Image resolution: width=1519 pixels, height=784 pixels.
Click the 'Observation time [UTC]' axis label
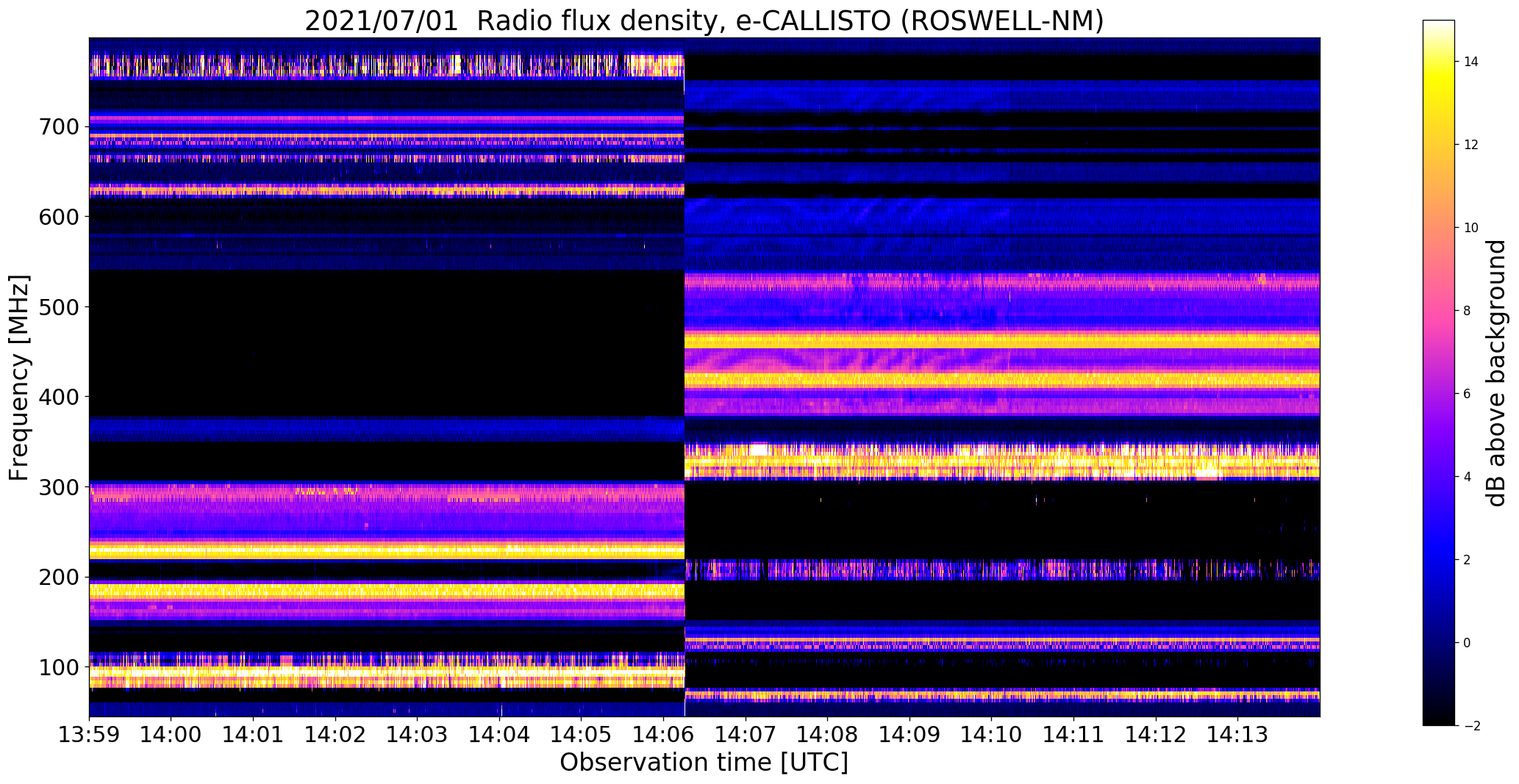coord(704,762)
